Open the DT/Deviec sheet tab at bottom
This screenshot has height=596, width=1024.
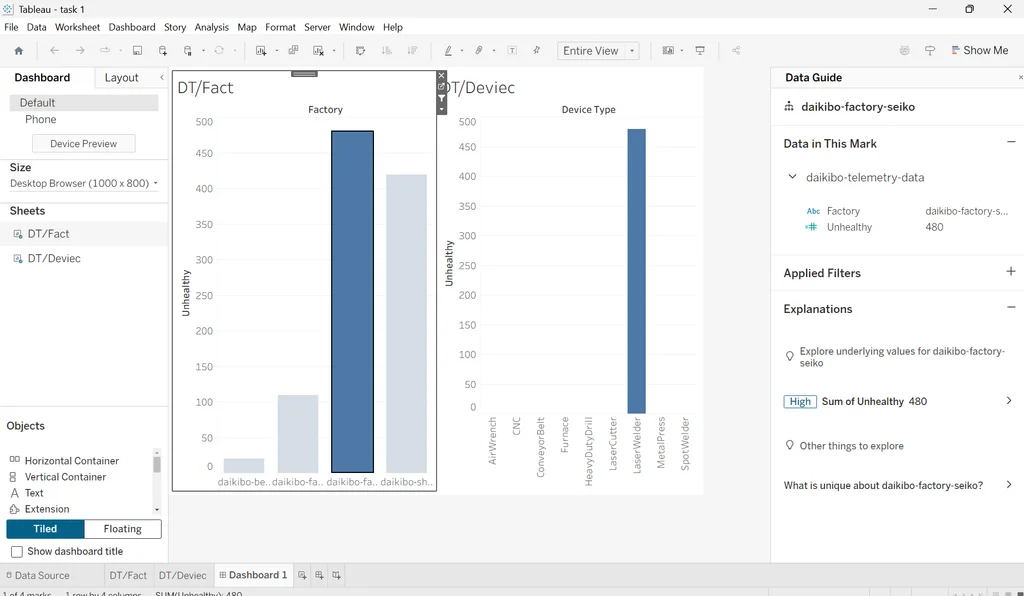[182, 575]
